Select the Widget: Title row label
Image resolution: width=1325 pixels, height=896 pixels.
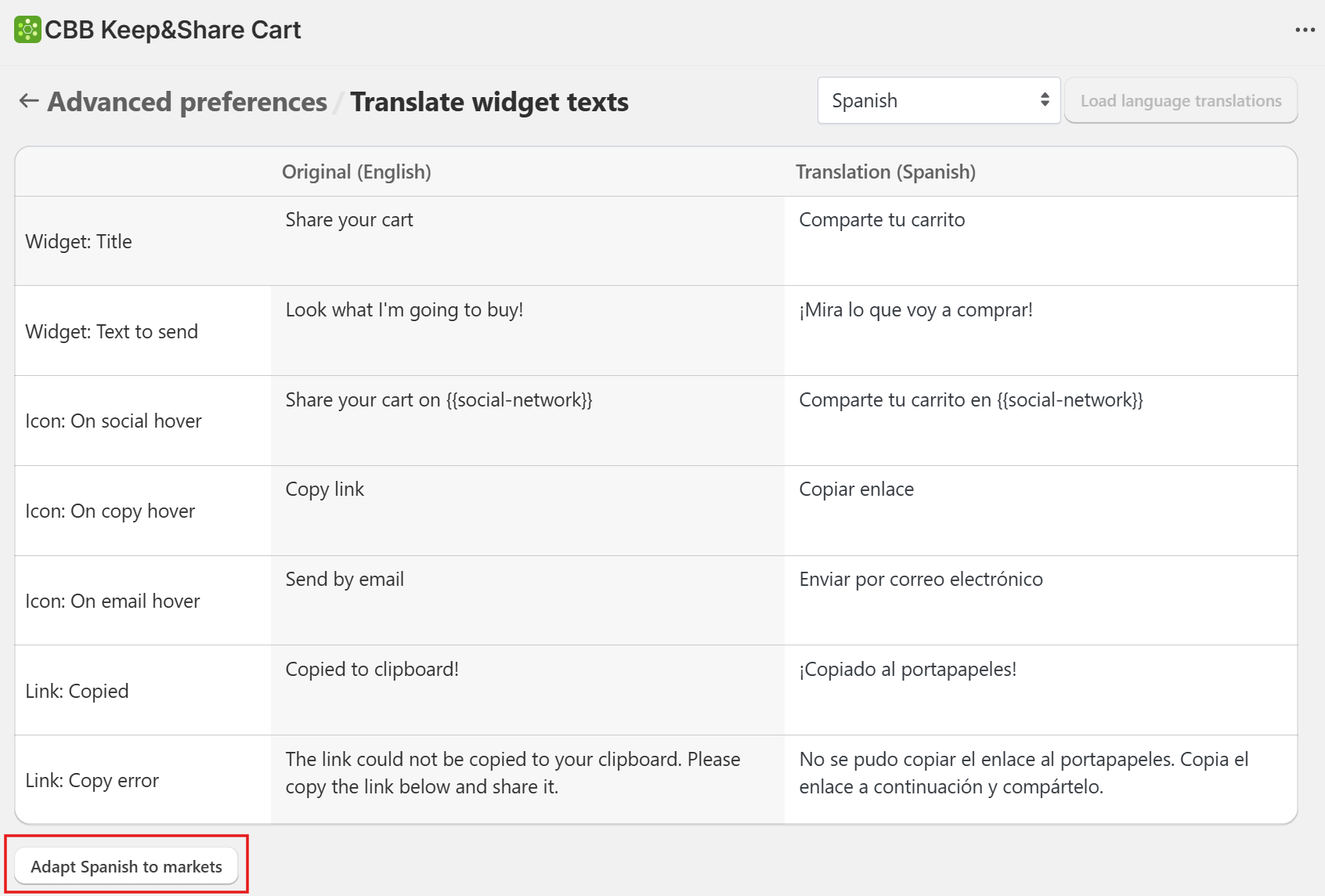pyautogui.click(x=78, y=241)
